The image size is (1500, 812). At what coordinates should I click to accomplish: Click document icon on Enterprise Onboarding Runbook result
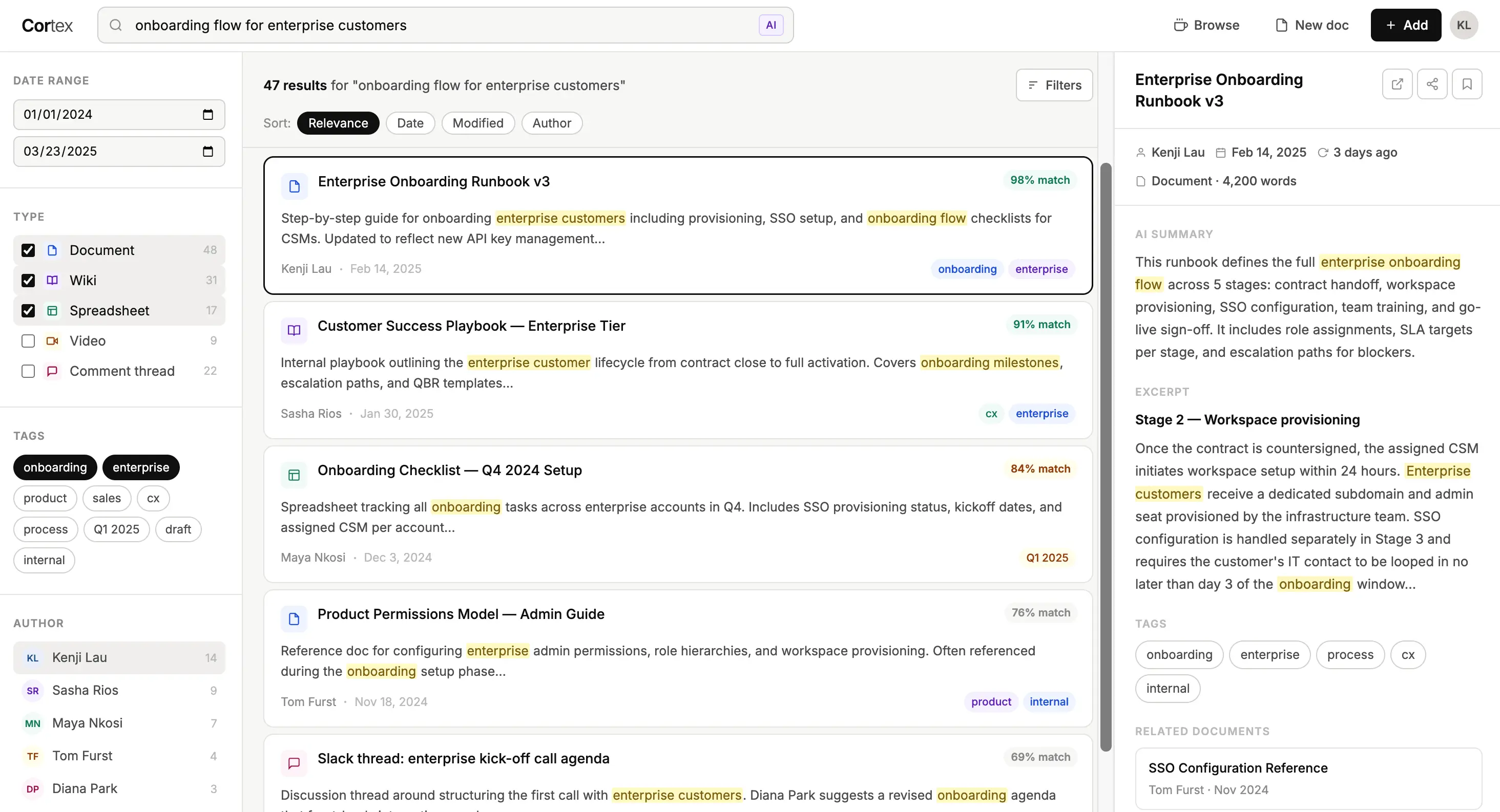[x=295, y=186]
